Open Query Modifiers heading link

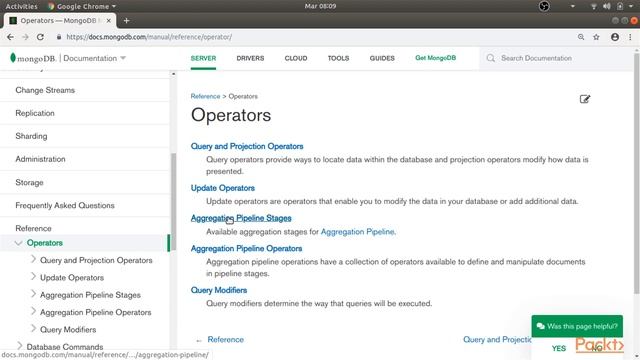click(219, 290)
